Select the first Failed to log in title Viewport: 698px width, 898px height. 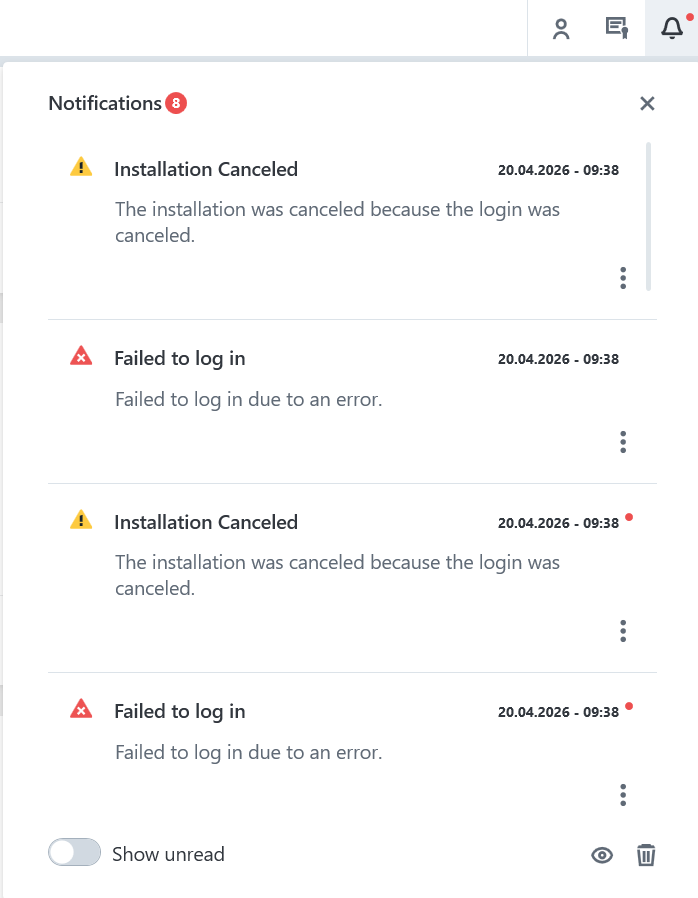pos(180,358)
